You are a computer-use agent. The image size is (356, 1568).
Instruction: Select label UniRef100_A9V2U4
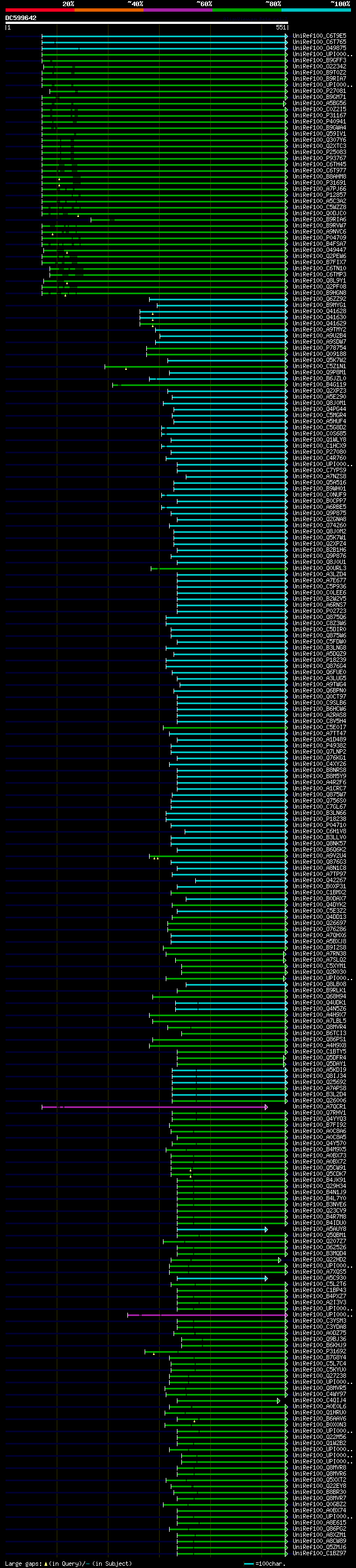319,856
